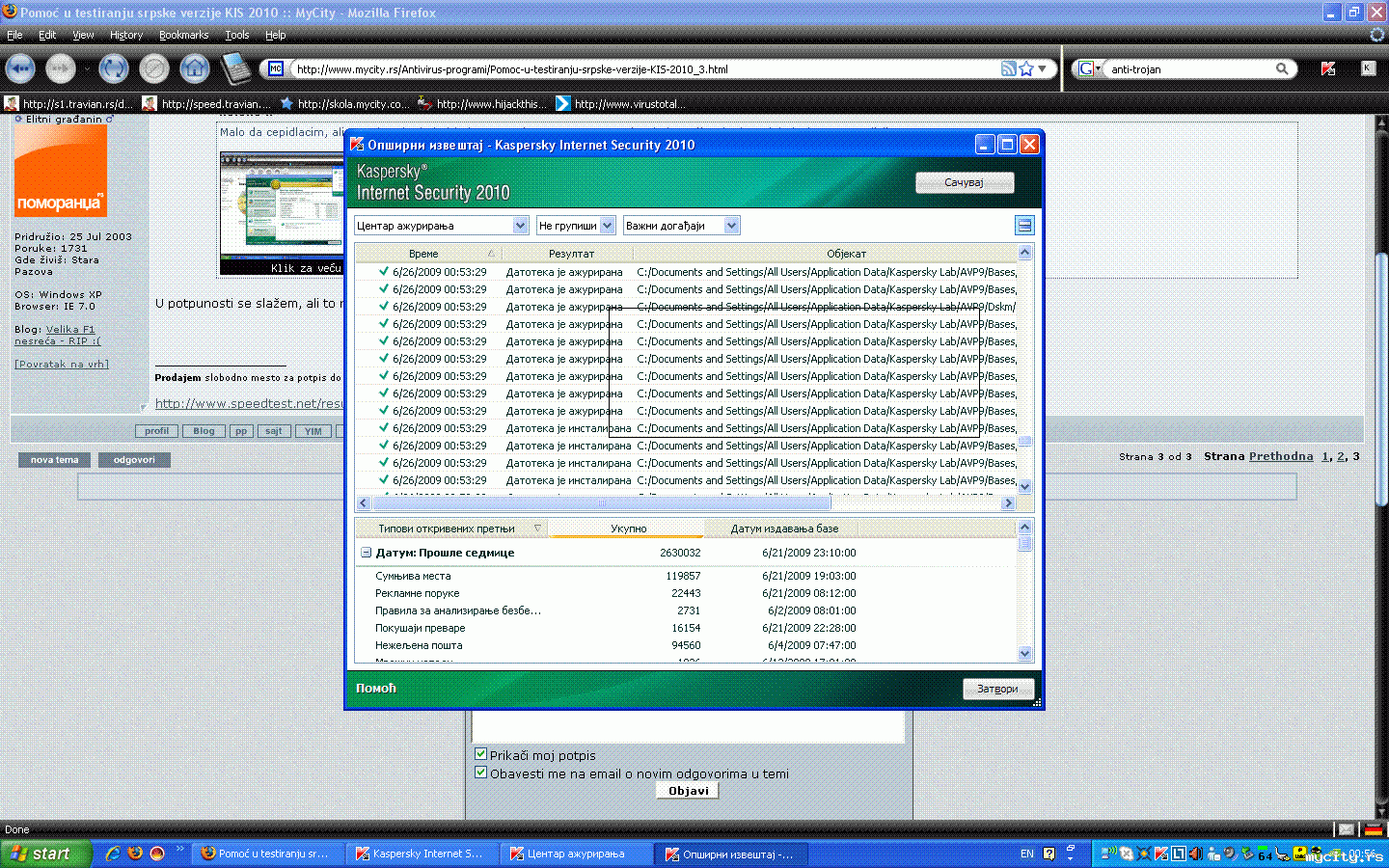
Task: Click Kaspersky red K toolbar icon in Firefox
Action: [x=1328, y=68]
